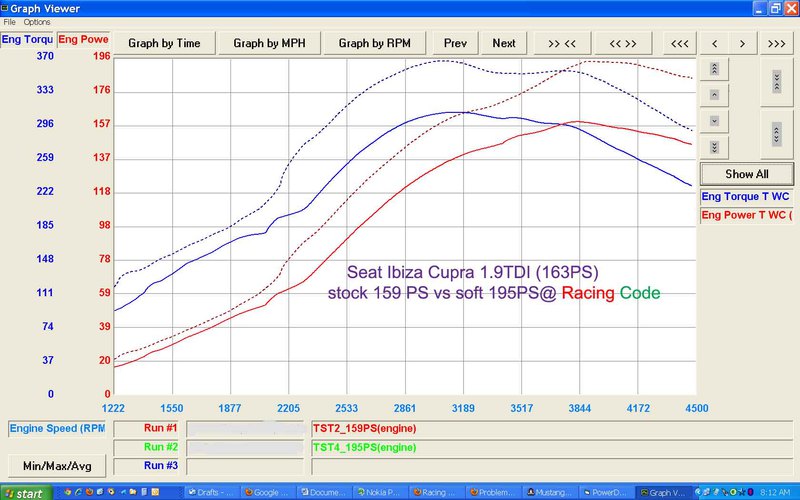Click the >> << horizontal compress button
Screen dimensions: 800x500
[x=562, y=43]
